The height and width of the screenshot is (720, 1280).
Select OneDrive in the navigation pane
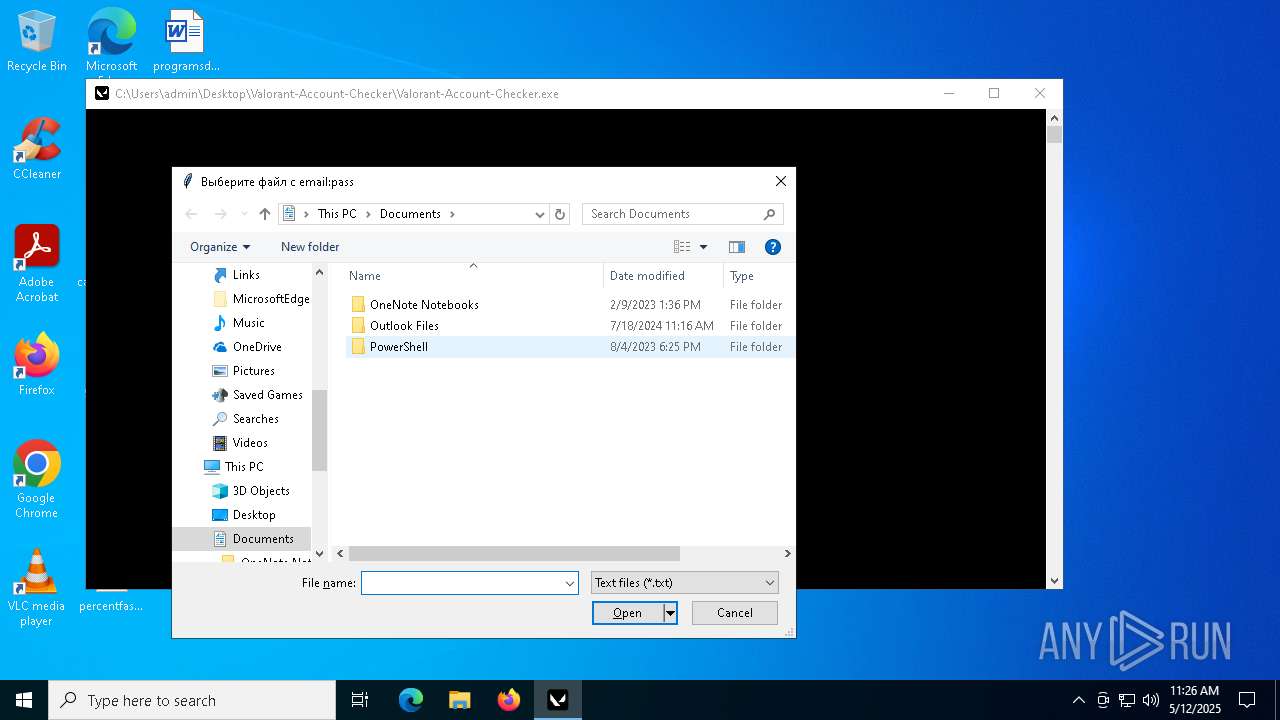[257, 347]
